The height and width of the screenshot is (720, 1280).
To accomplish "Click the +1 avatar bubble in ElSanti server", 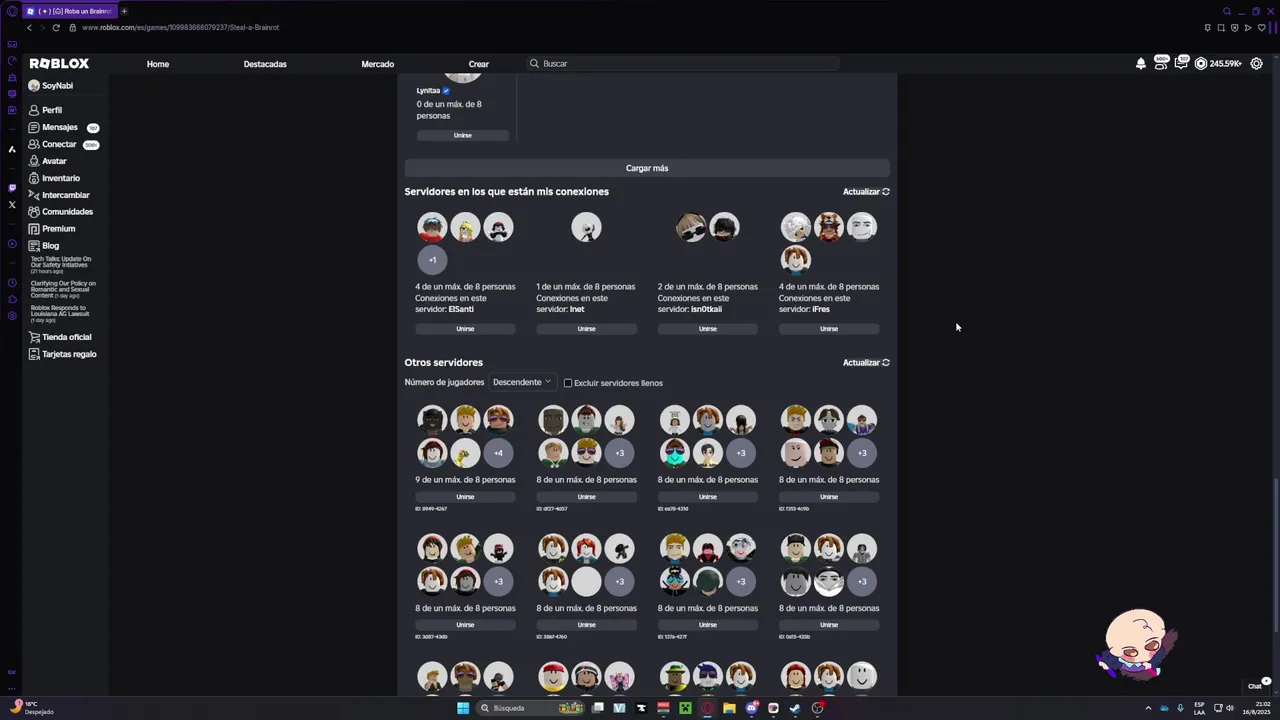I will click(432, 260).
